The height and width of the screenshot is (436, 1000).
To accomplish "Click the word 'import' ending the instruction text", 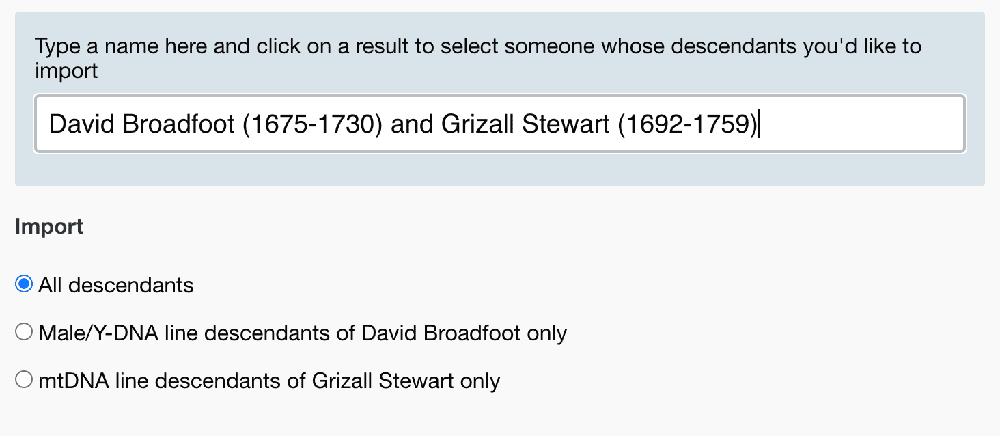I will click(66, 71).
